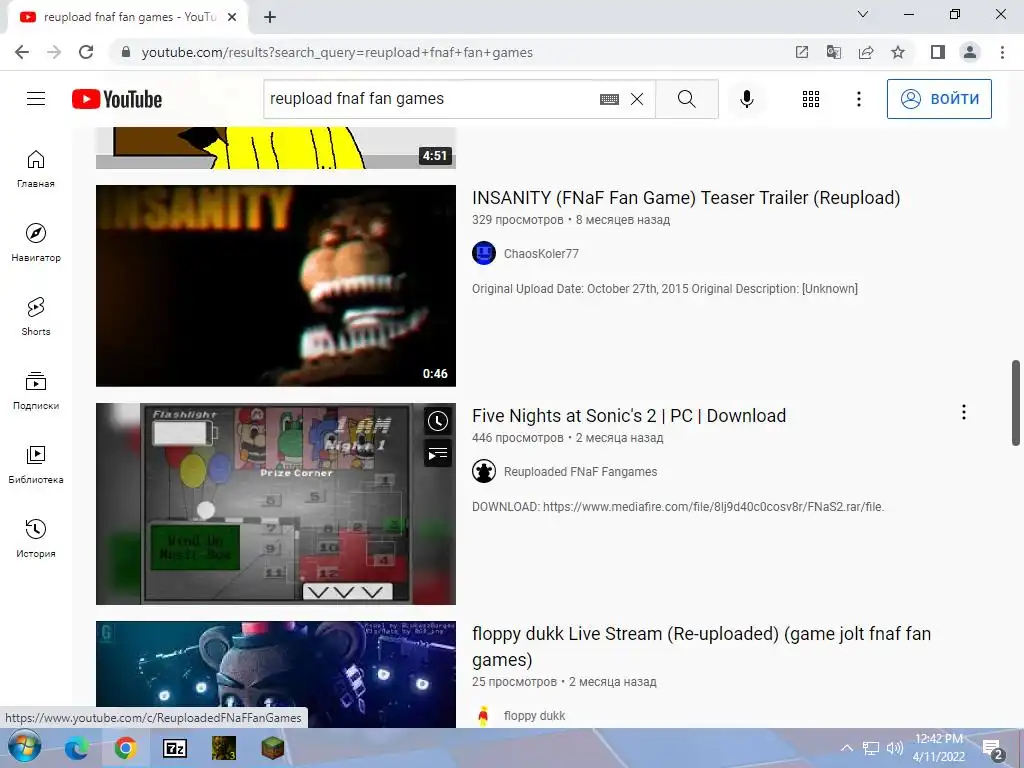Click the YouTube logo

point(117,99)
